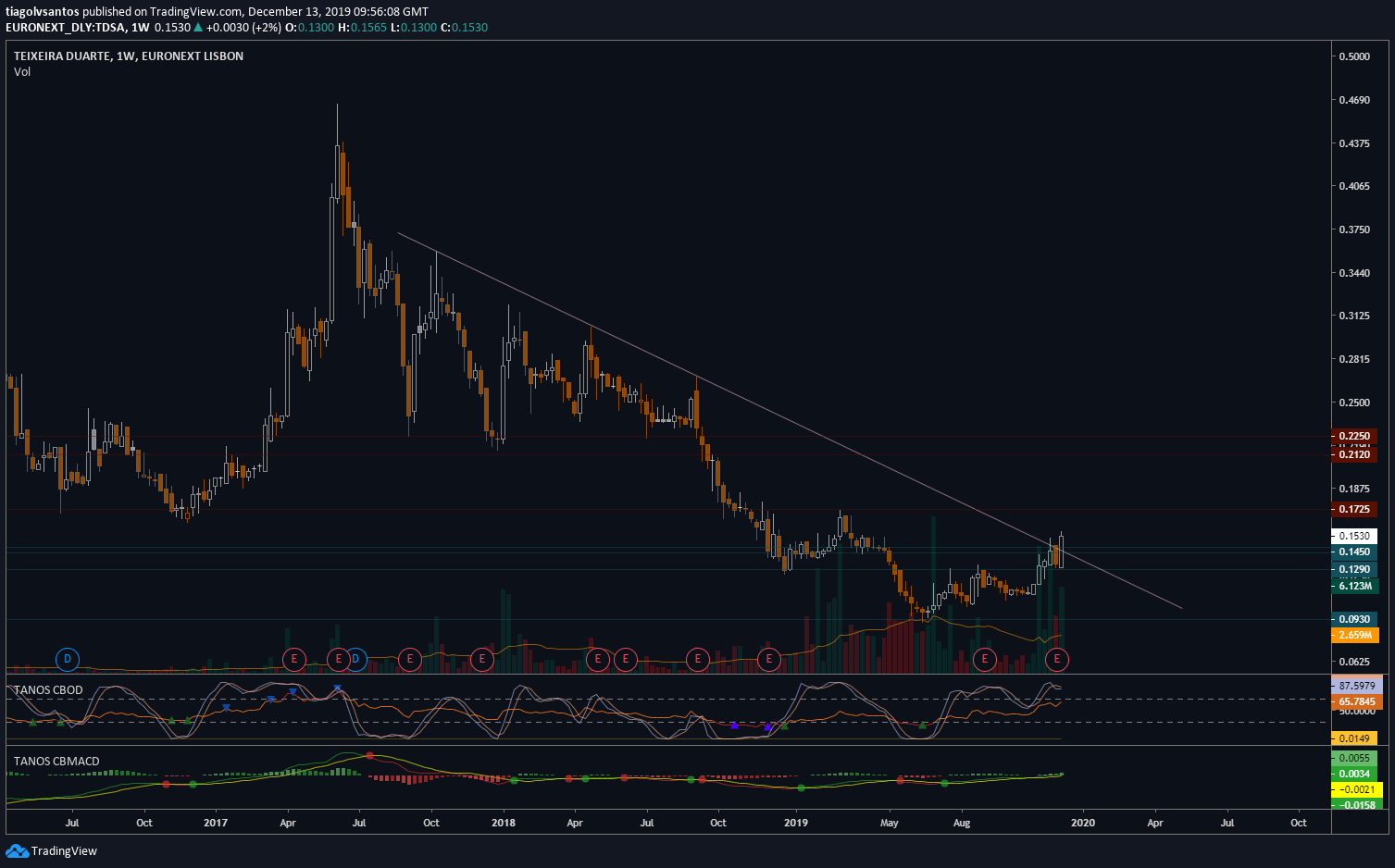Click the -0.0158 CBMACD value label
Screen dimensions: 1395x868
pyautogui.click(x=1357, y=805)
